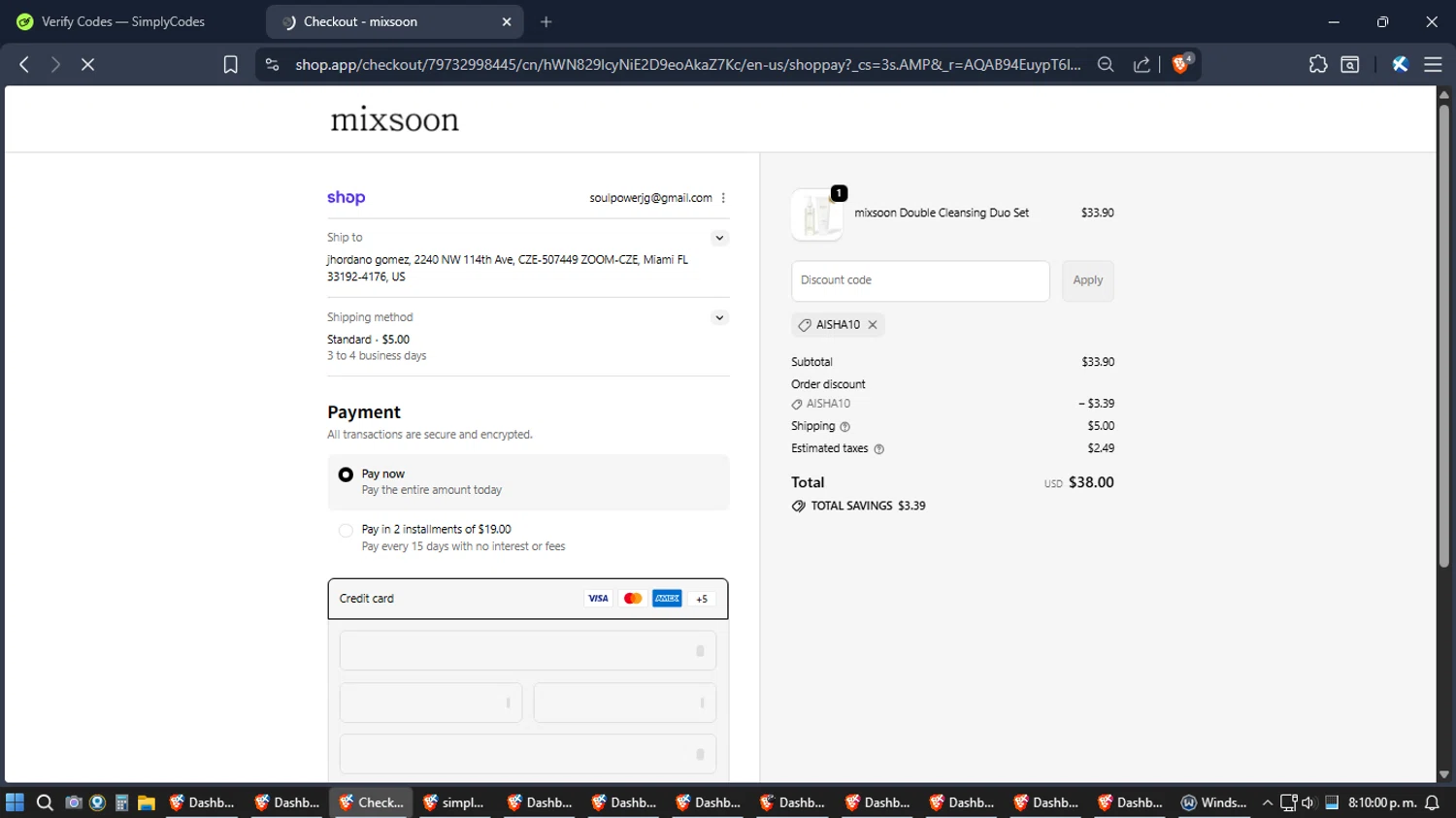This screenshot has height=818, width=1456.
Task: Stop loading the checkout page
Action: click(x=87, y=64)
